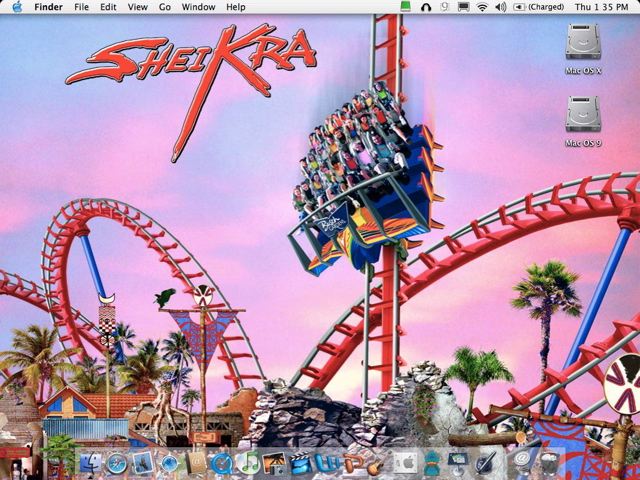This screenshot has width=640, height=480.
Task: Open the Go menu
Action: pos(164,7)
